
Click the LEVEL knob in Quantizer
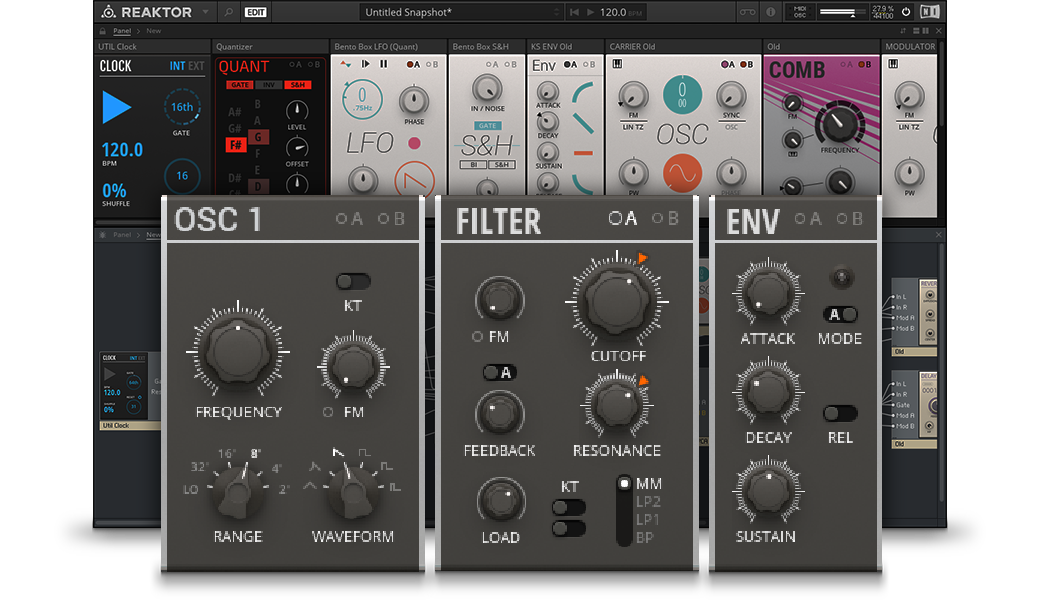coord(296,110)
